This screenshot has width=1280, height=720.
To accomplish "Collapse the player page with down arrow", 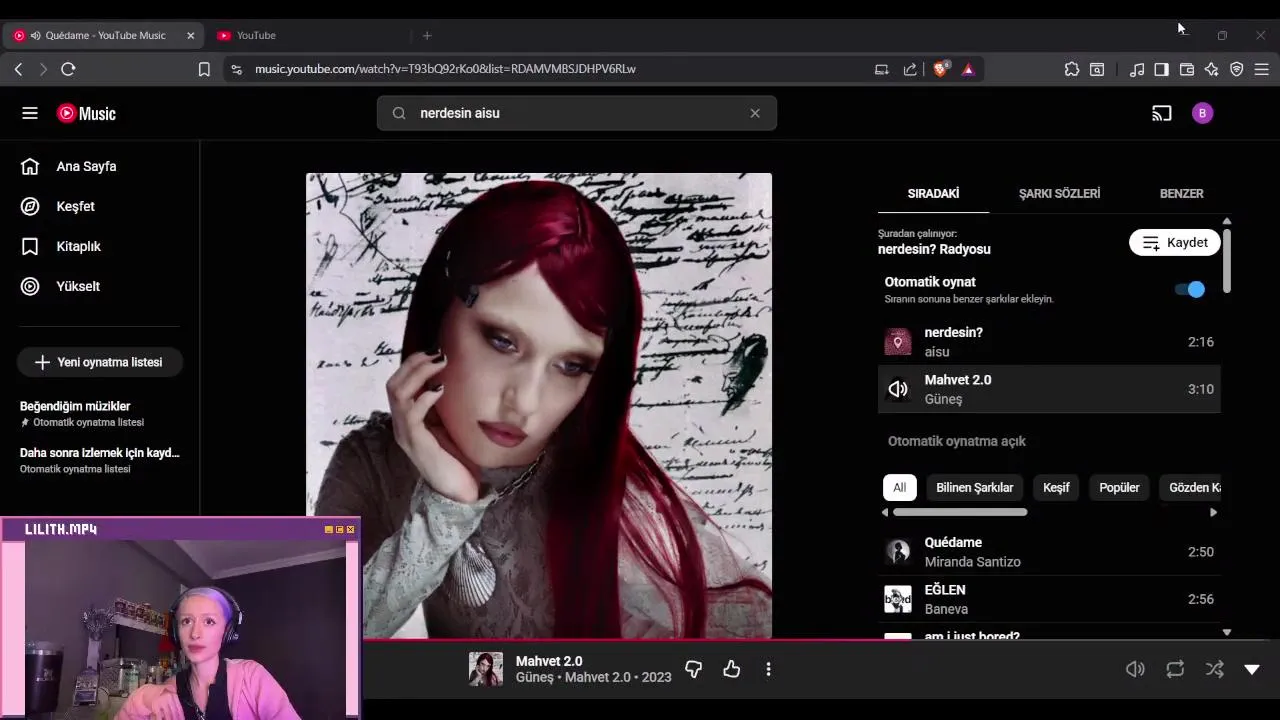I will click(1252, 669).
